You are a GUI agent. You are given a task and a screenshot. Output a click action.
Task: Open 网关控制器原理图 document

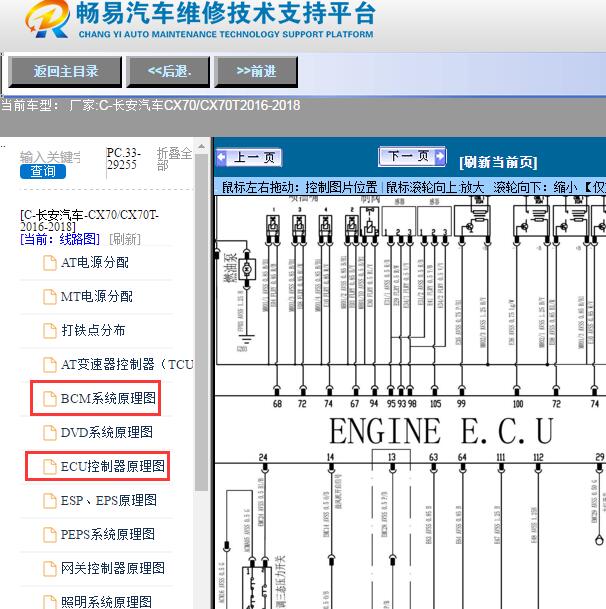coord(113,568)
